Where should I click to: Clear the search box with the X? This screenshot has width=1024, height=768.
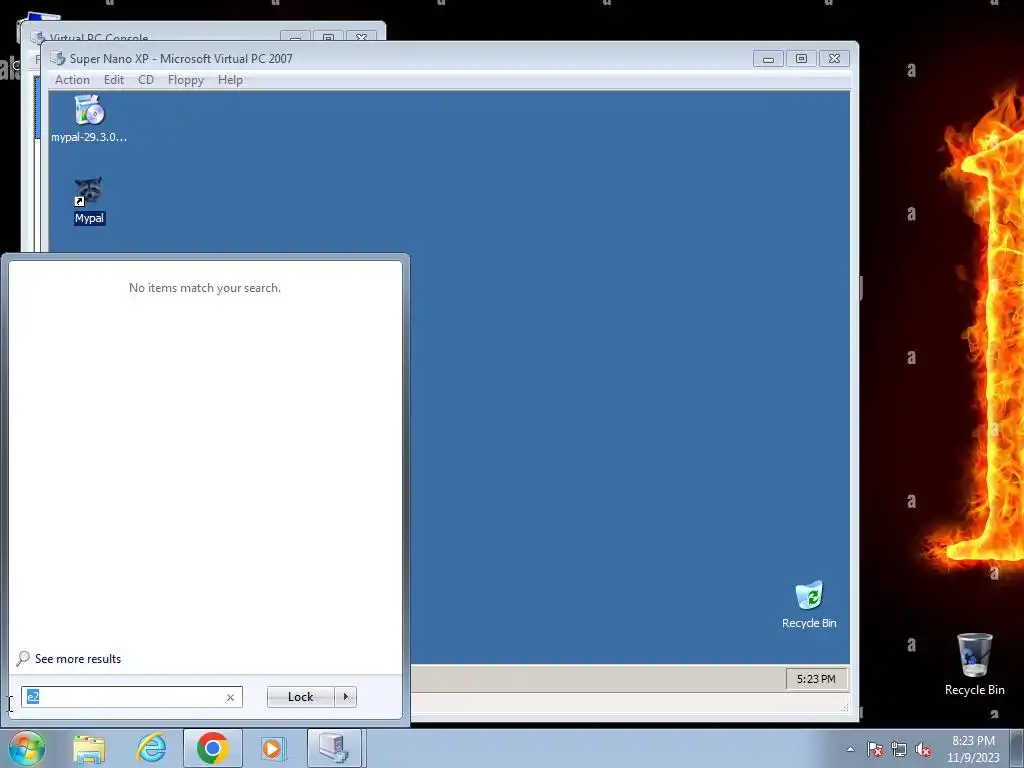coord(231,697)
